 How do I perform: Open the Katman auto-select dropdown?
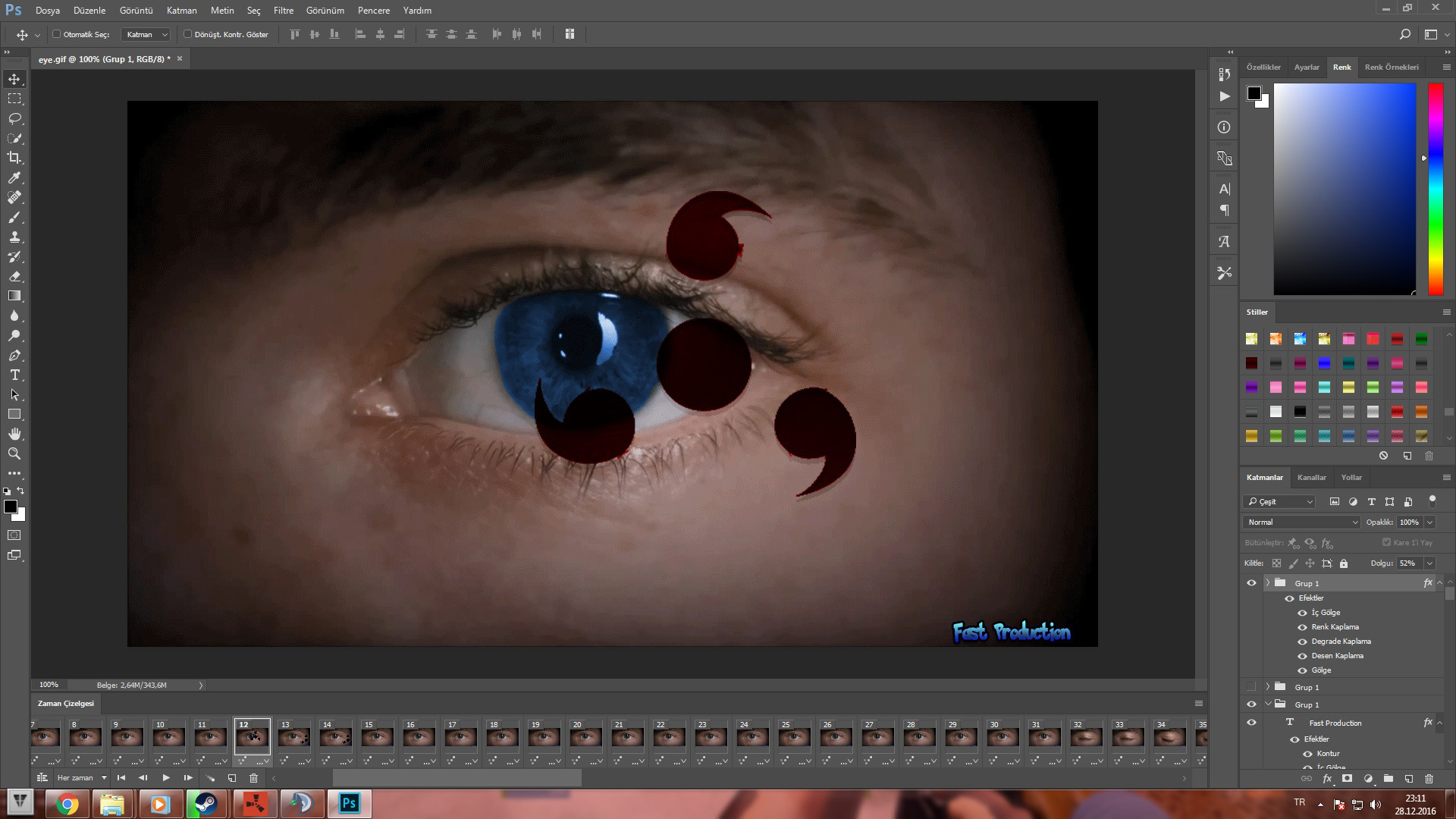pos(146,34)
